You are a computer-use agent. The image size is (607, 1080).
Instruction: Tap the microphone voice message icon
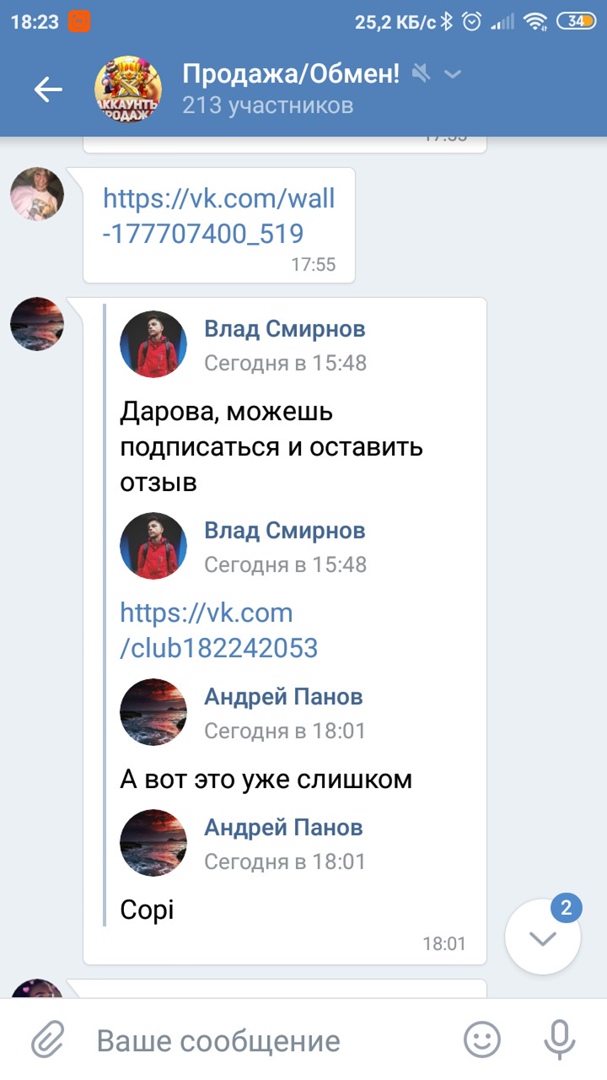pos(559,1039)
